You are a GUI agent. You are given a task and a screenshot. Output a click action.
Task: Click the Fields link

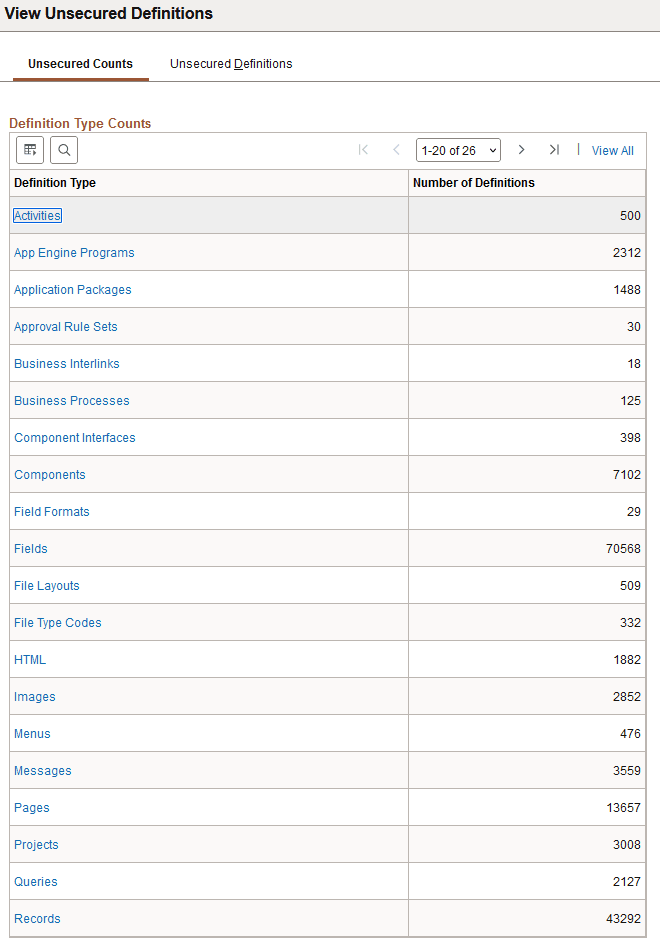click(30, 548)
